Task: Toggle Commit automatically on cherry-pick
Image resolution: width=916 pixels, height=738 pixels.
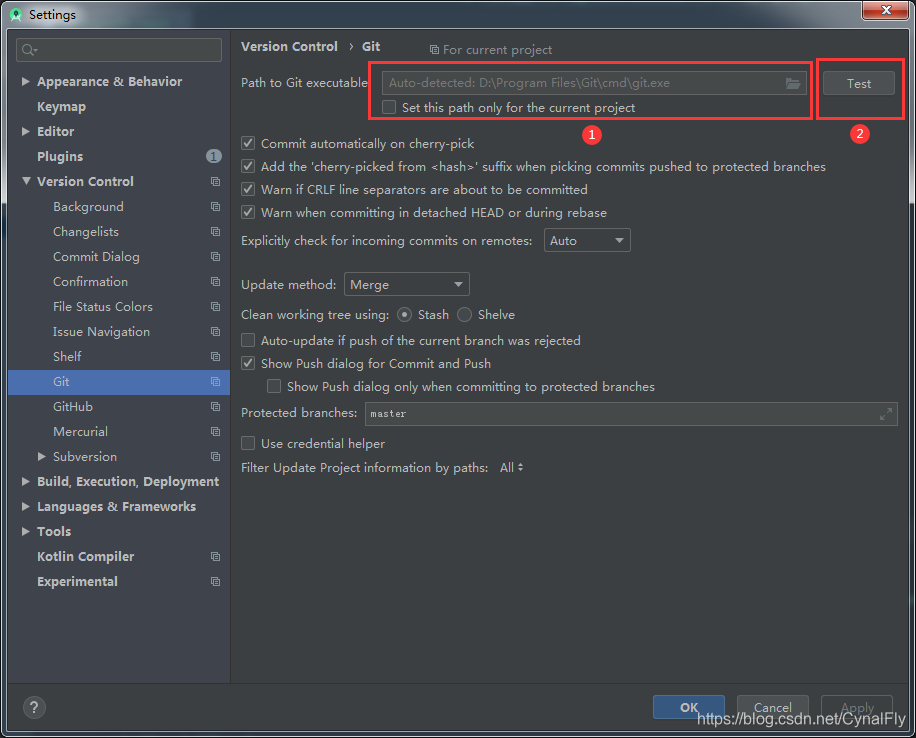Action: point(248,143)
